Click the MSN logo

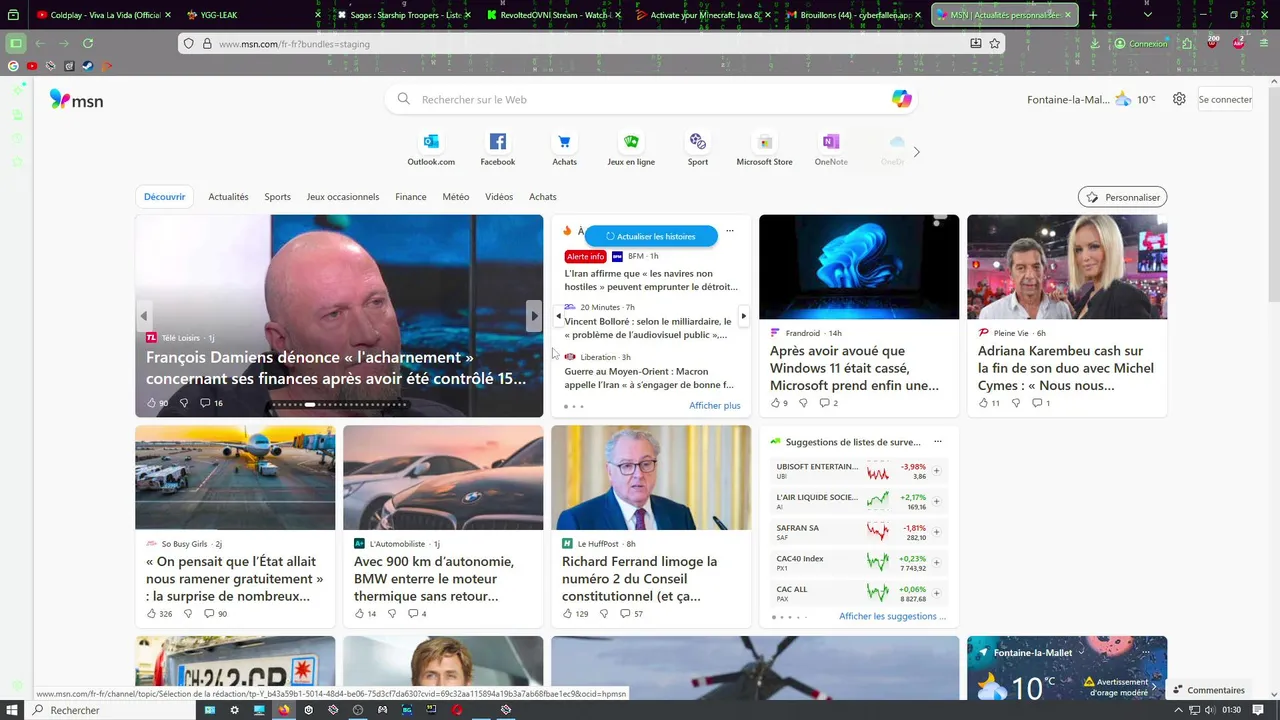pyautogui.click(x=76, y=100)
